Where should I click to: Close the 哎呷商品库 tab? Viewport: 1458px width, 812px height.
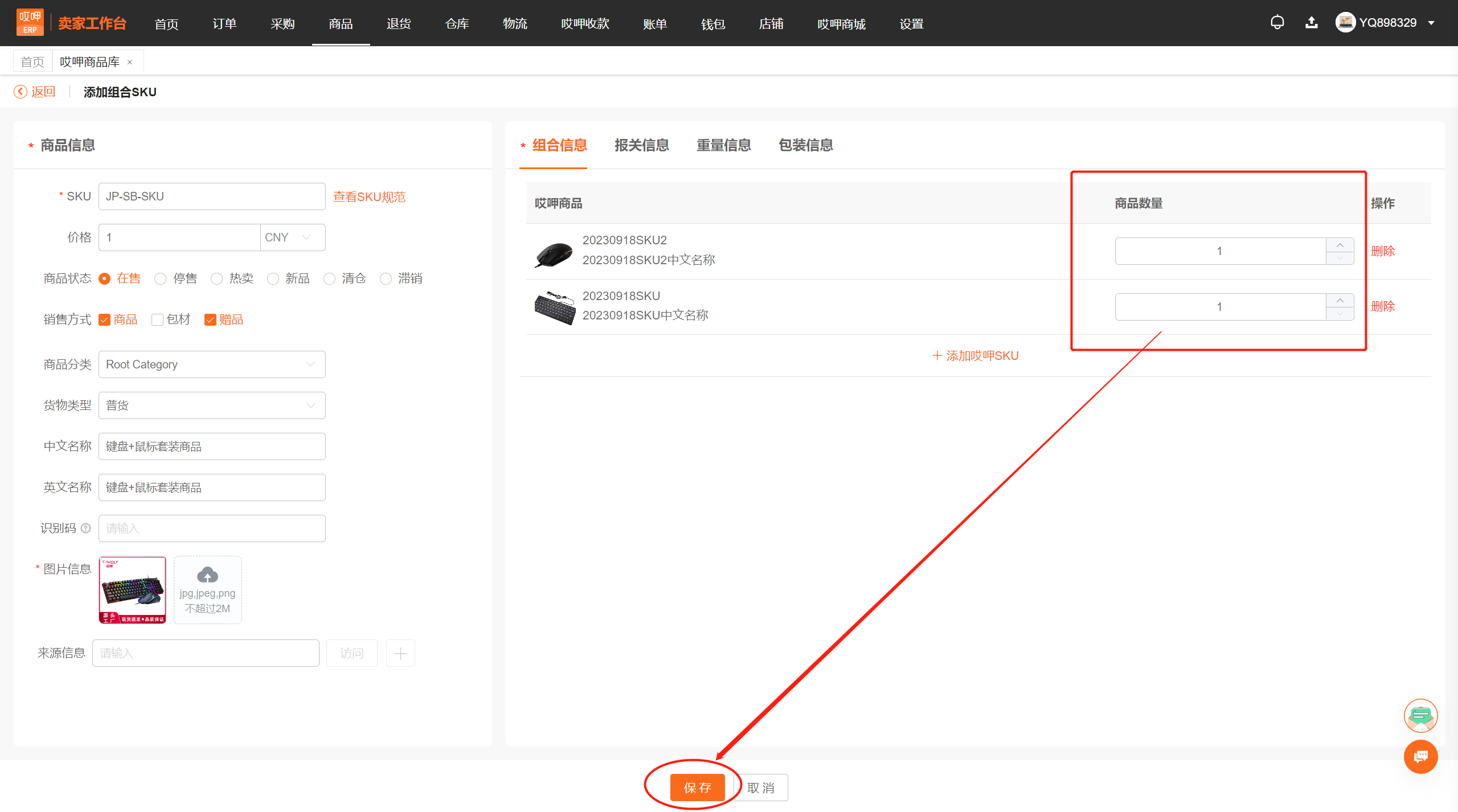130,62
